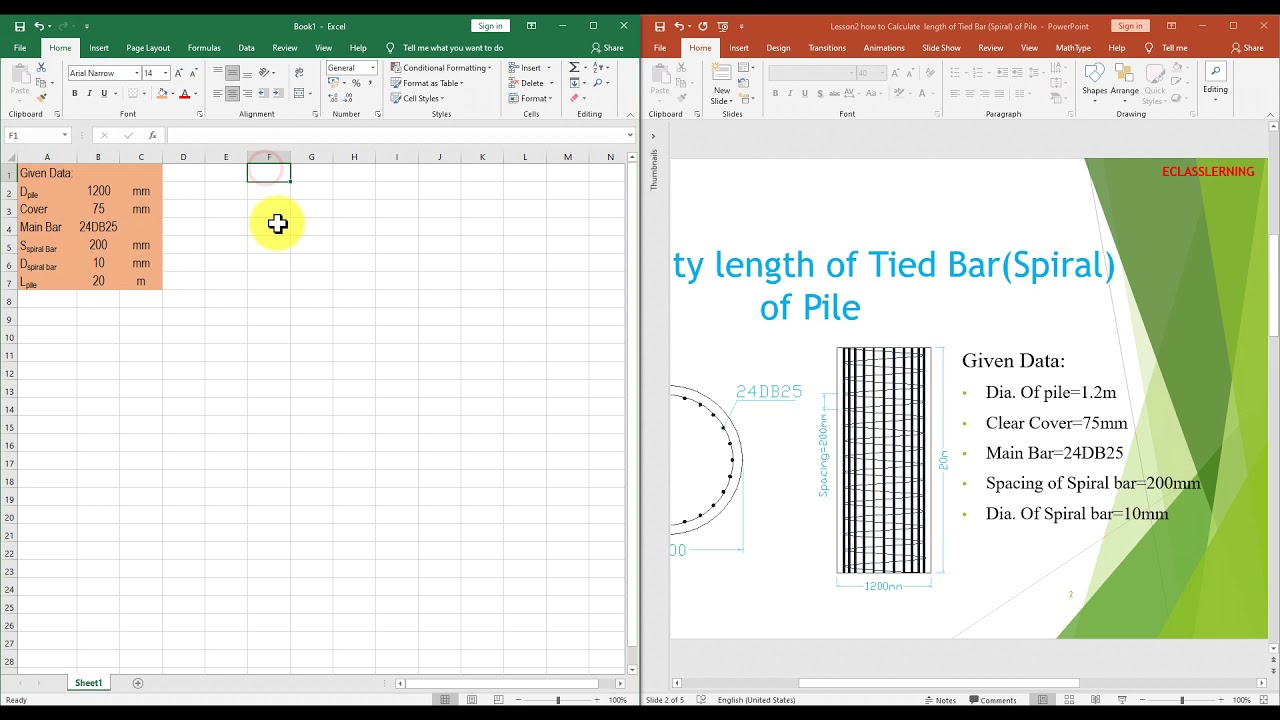Open Sort & Filter in Excel
The width and height of the screenshot is (1280, 720).
(603, 67)
